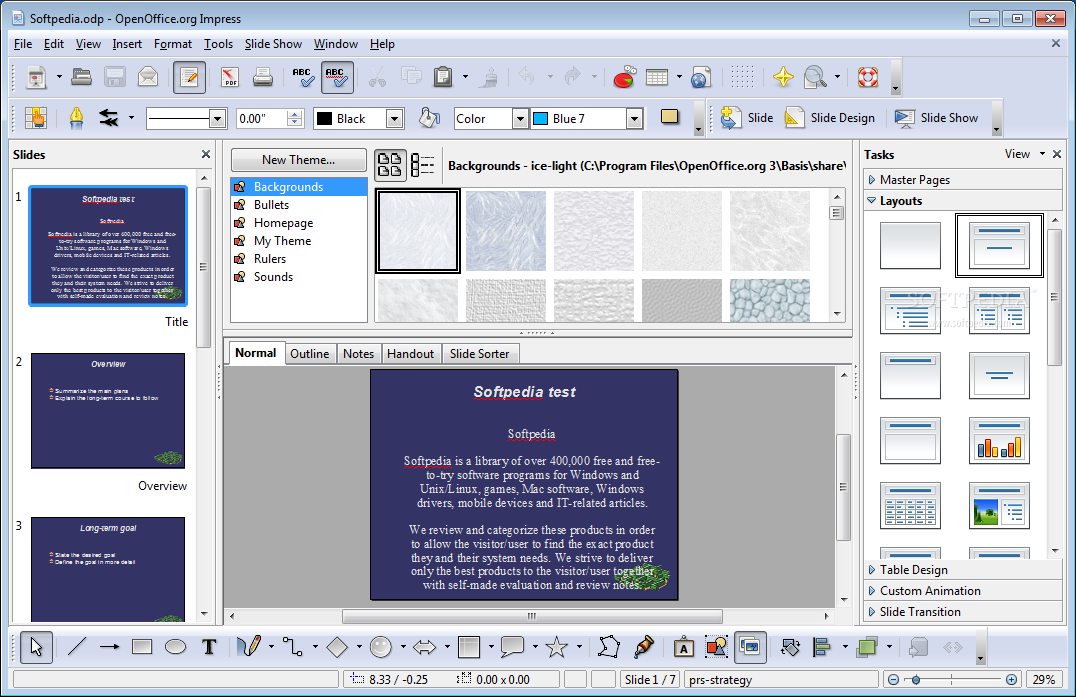Toggle AutoSpellcheck button
1076x697 pixels.
337,77
